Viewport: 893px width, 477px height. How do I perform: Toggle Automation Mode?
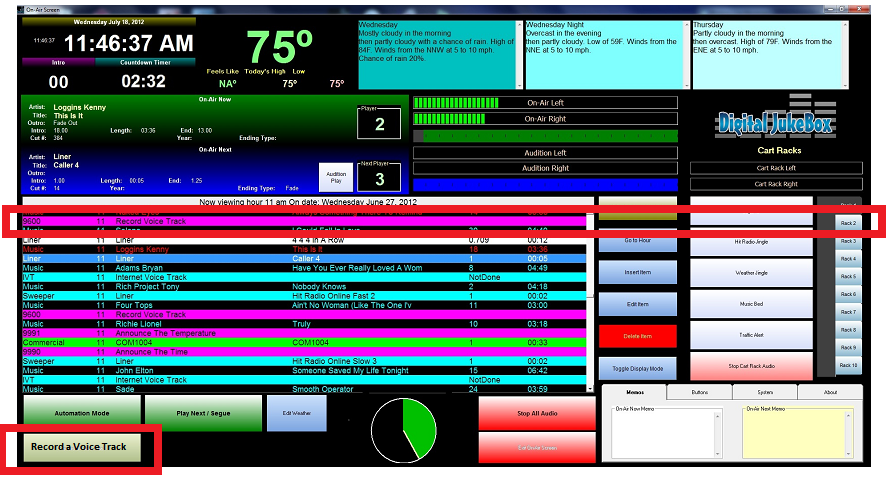point(80,413)
